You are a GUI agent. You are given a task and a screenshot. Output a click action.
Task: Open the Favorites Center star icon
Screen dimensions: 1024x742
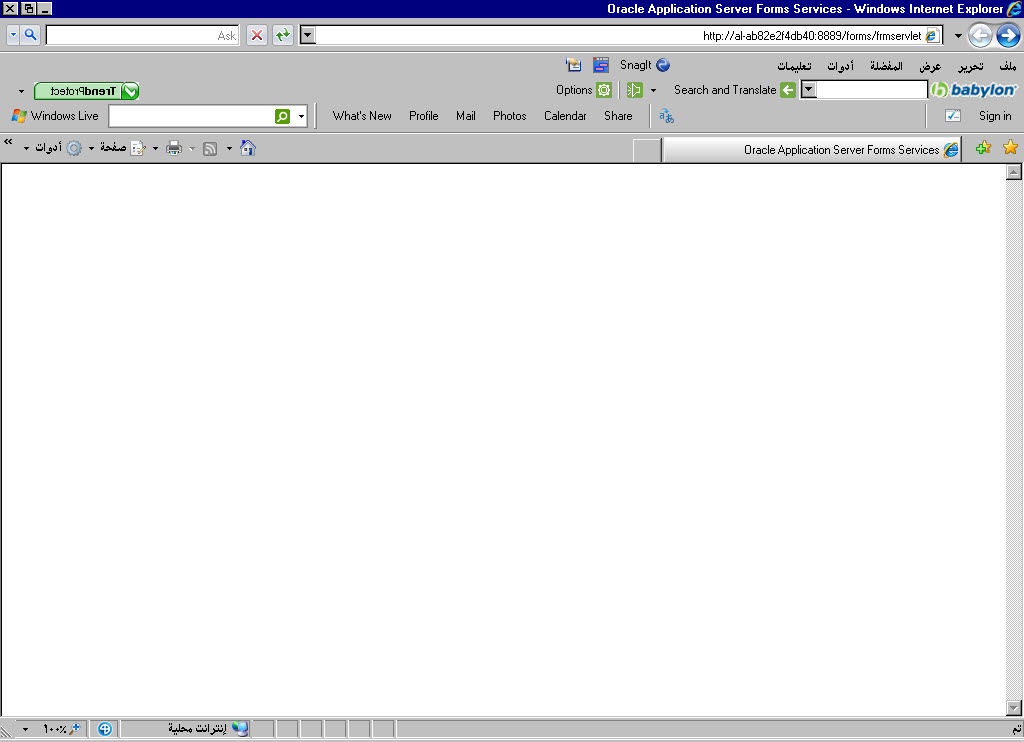pos(1010,148)
